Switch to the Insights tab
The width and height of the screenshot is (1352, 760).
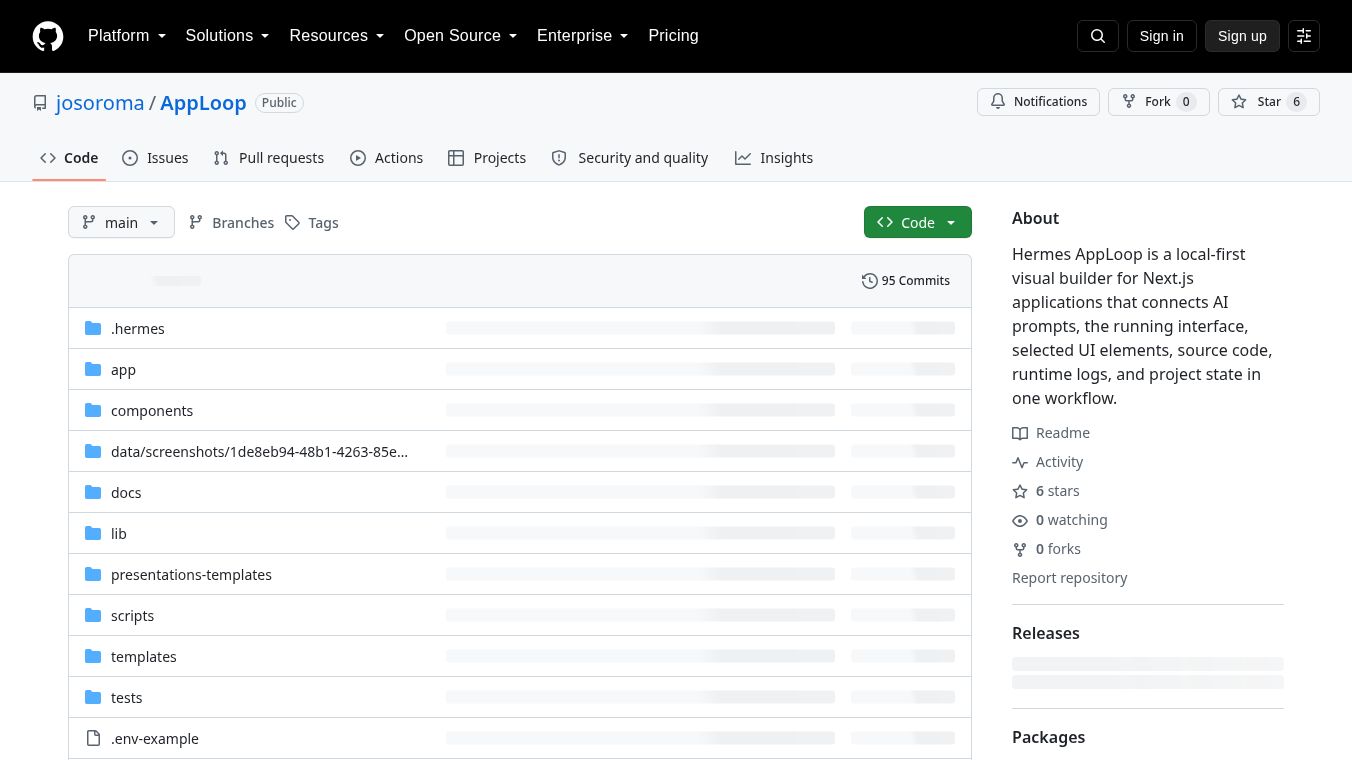(774, 158)
